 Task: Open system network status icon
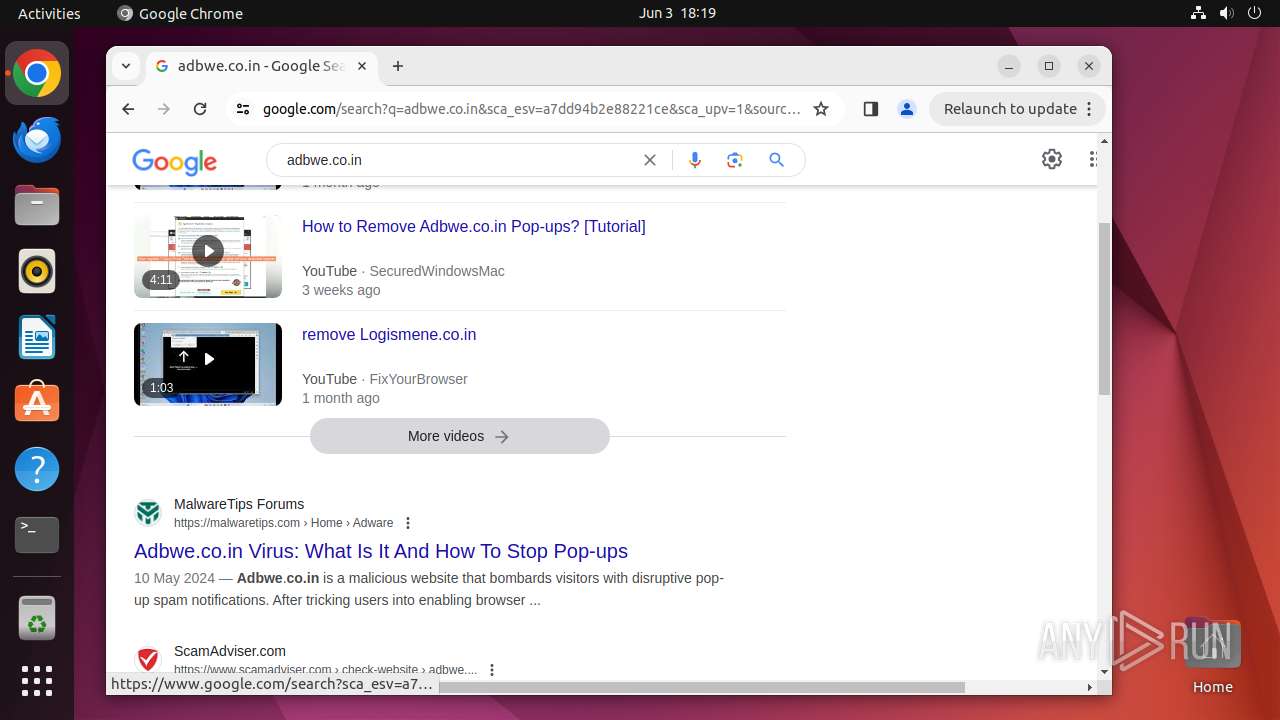(x=1198, y=13)
